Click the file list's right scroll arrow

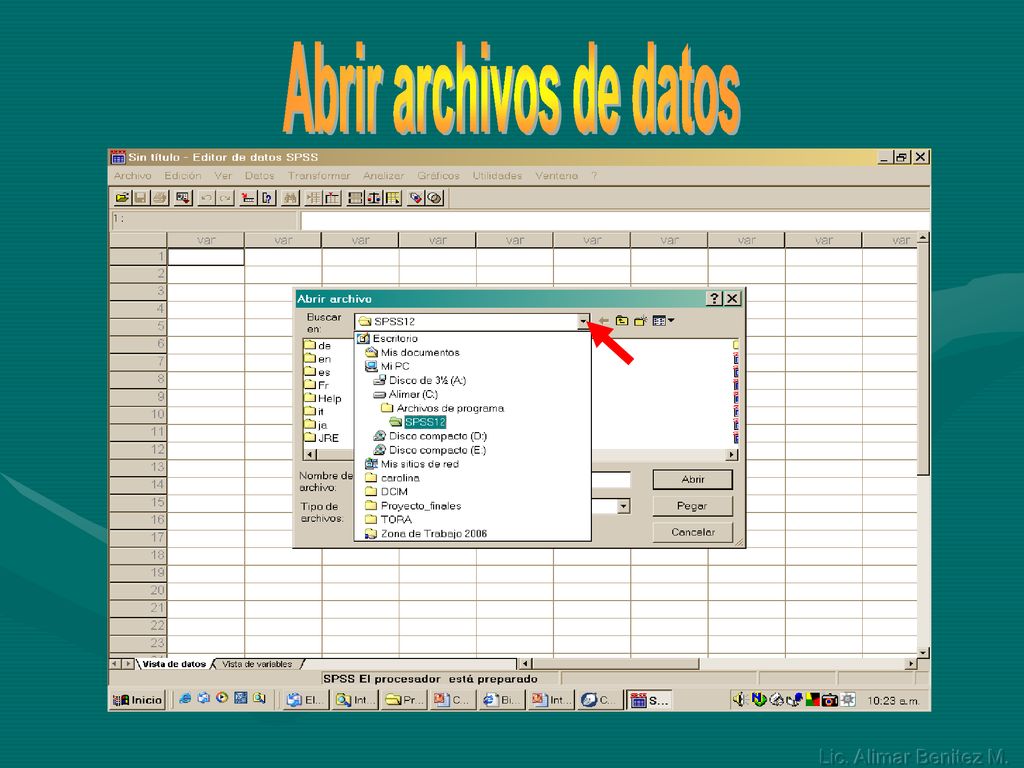(x=732, y=454)
